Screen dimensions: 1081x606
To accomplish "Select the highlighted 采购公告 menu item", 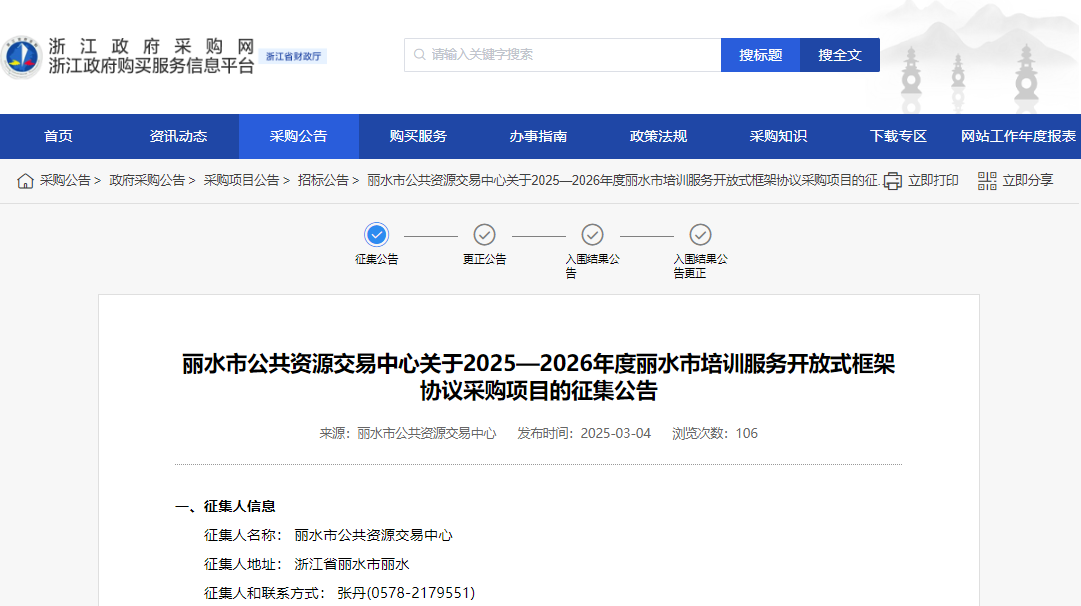I will [298, 136].
